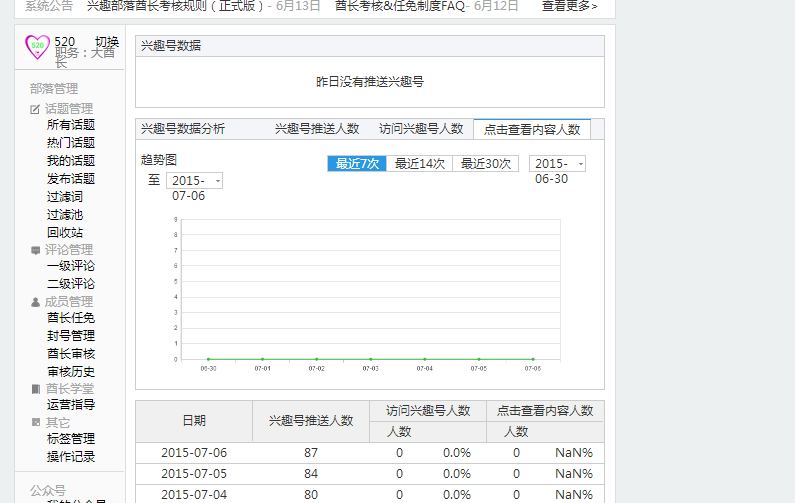Switch to 访问兴趣号人数 tab
The width and height of the screenshot is (795, 503).
coord(421,129)
